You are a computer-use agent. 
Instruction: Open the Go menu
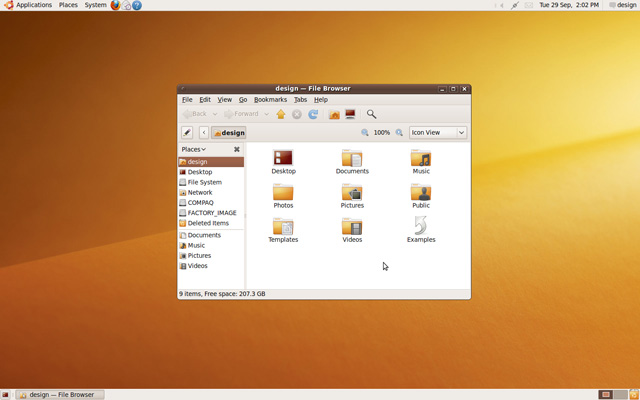(243, 100)
